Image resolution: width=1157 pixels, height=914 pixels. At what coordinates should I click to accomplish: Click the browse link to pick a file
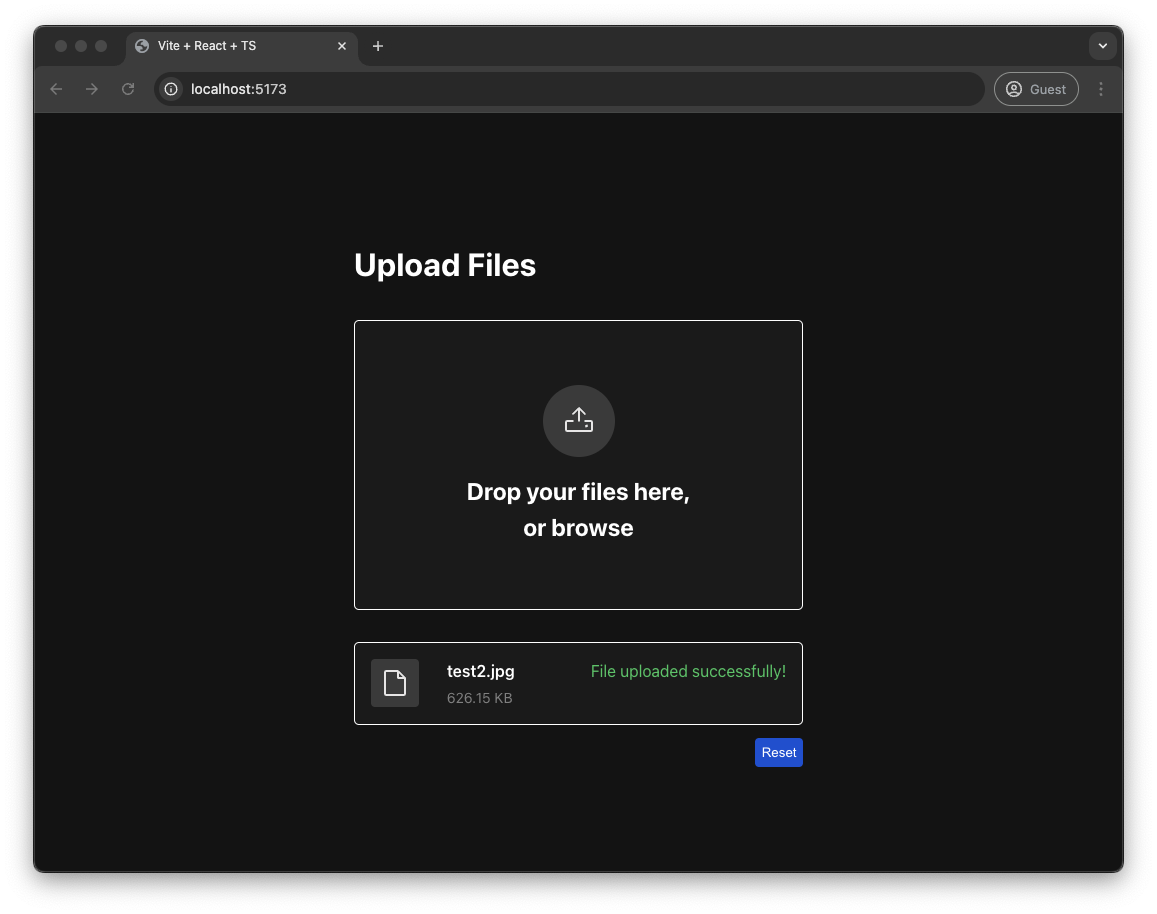[x=601, y=527]
